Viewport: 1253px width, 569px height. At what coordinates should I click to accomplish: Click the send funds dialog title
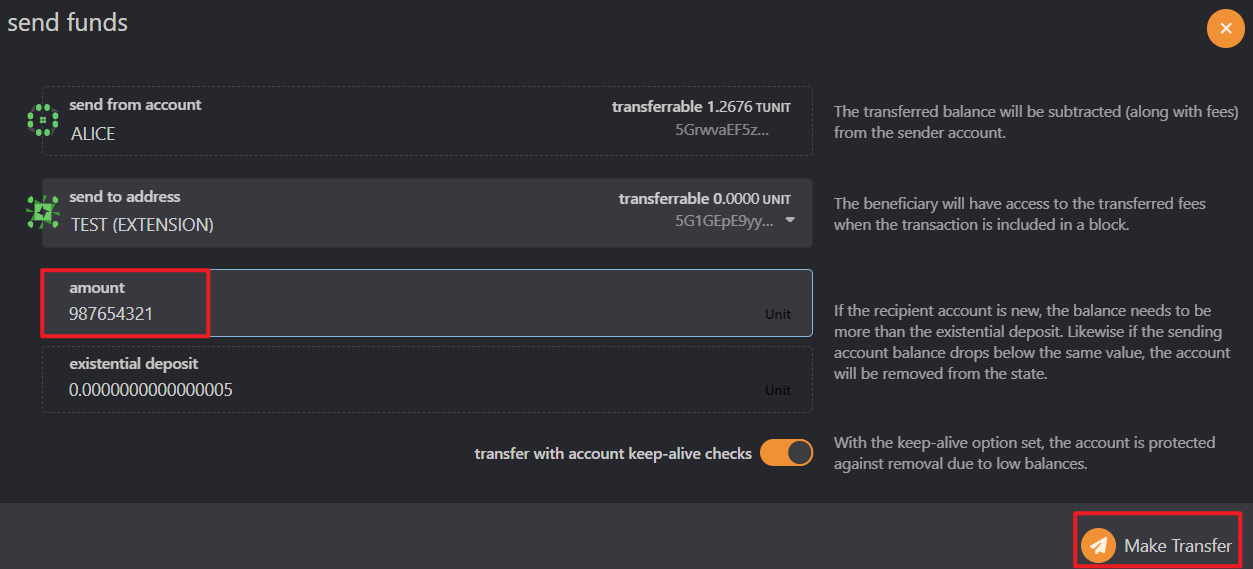(68, 22)
